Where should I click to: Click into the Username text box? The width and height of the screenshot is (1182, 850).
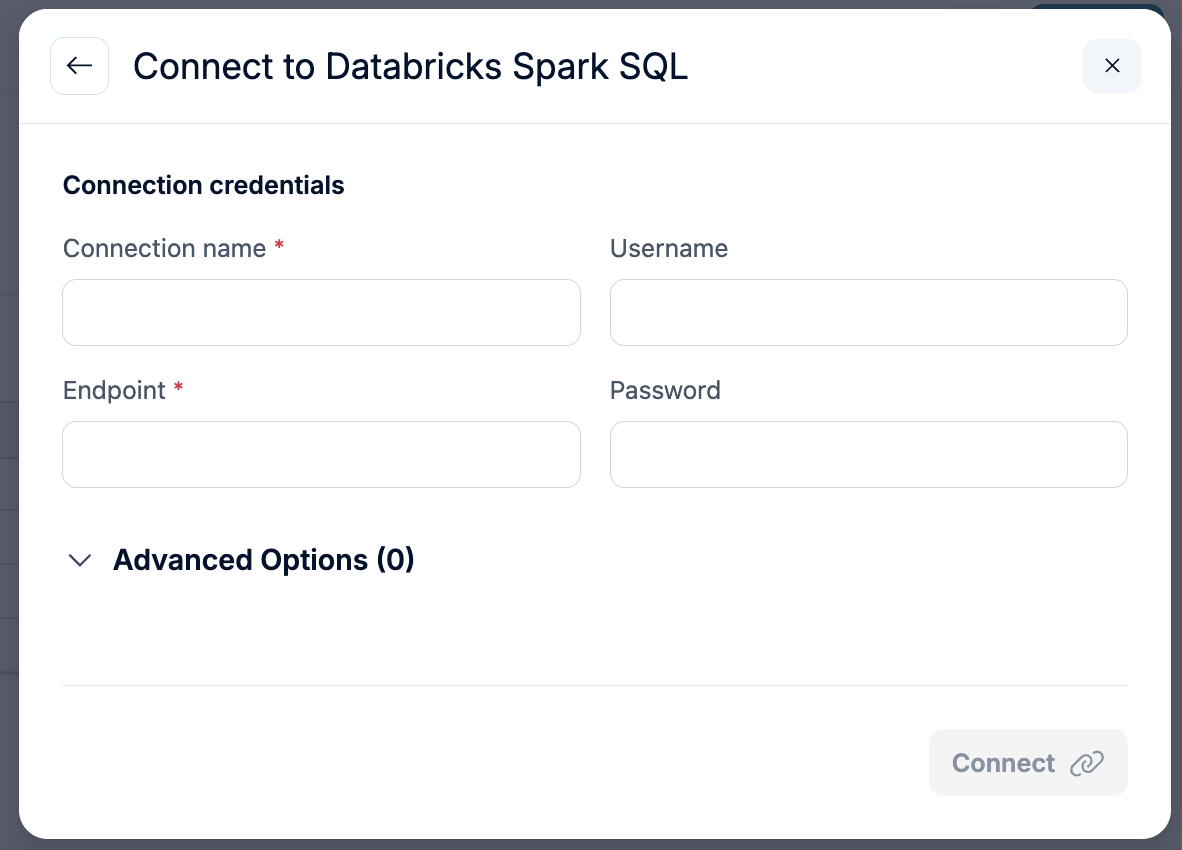[868, 313]
